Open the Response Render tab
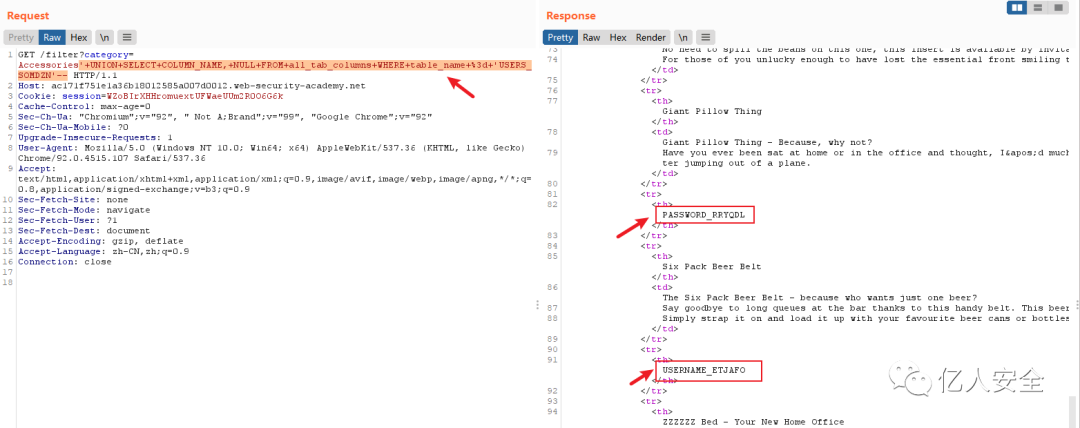 coord(650,37)
